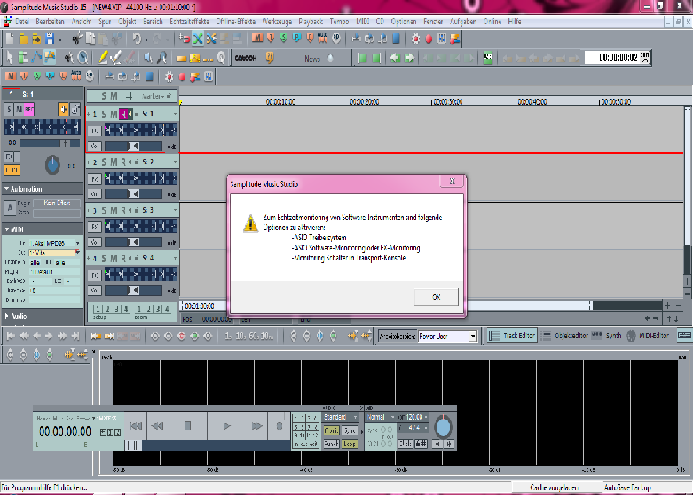This screenshot has width=694, height=495.
Task: Open the Objekt menu
Action: pos(127,21)
